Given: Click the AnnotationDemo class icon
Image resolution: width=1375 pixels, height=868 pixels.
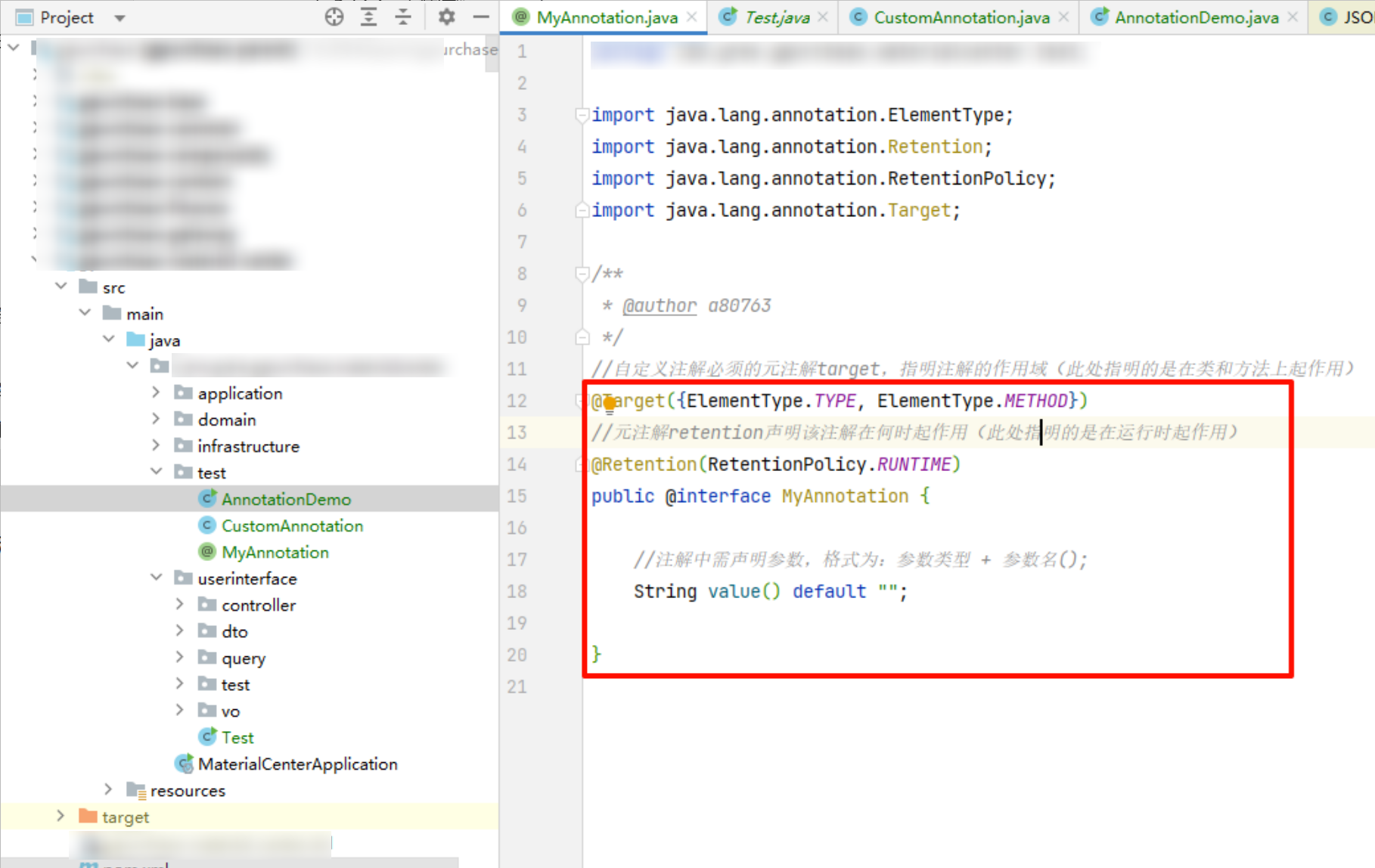Looking at the screenshot, I should click(207, 498).
